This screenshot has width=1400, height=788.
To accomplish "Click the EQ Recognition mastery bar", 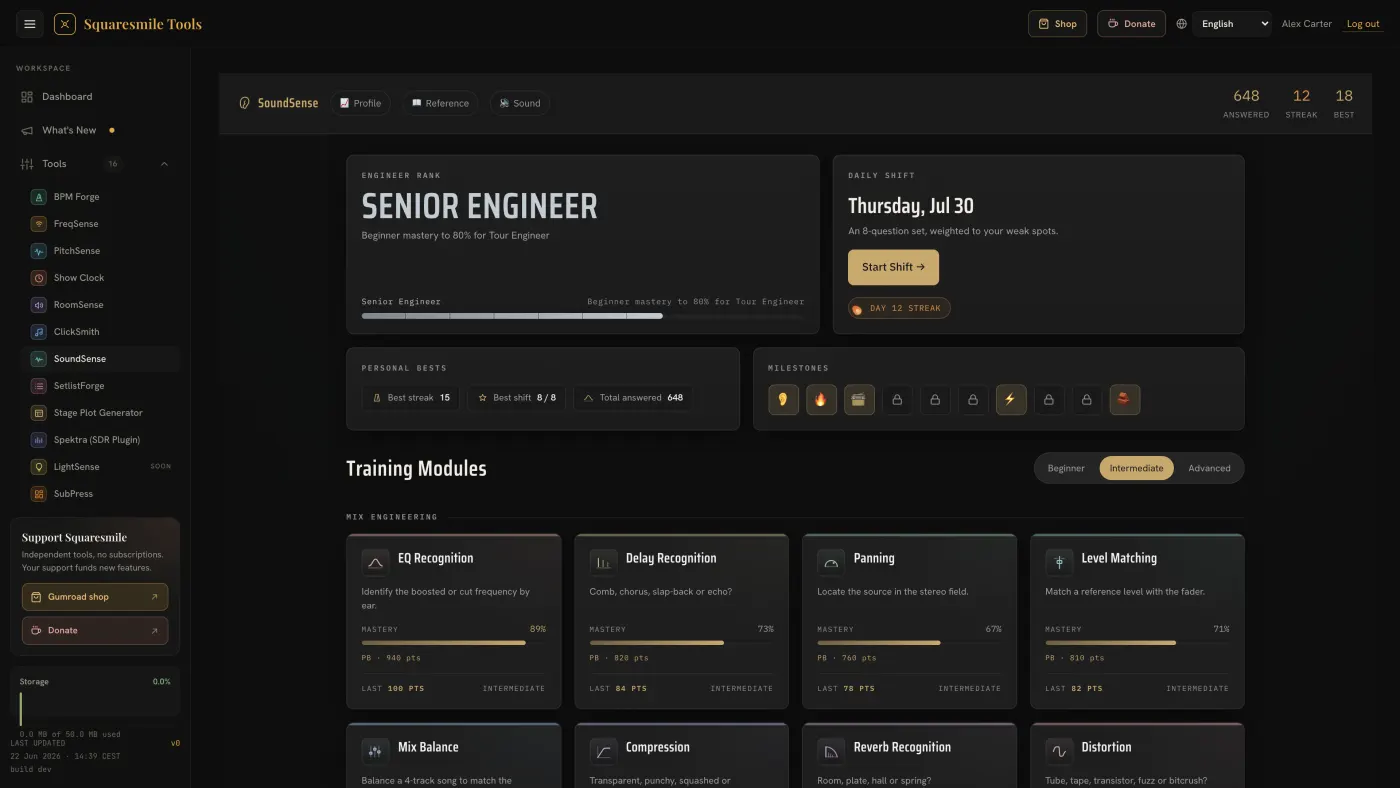I will pos(454,643).
